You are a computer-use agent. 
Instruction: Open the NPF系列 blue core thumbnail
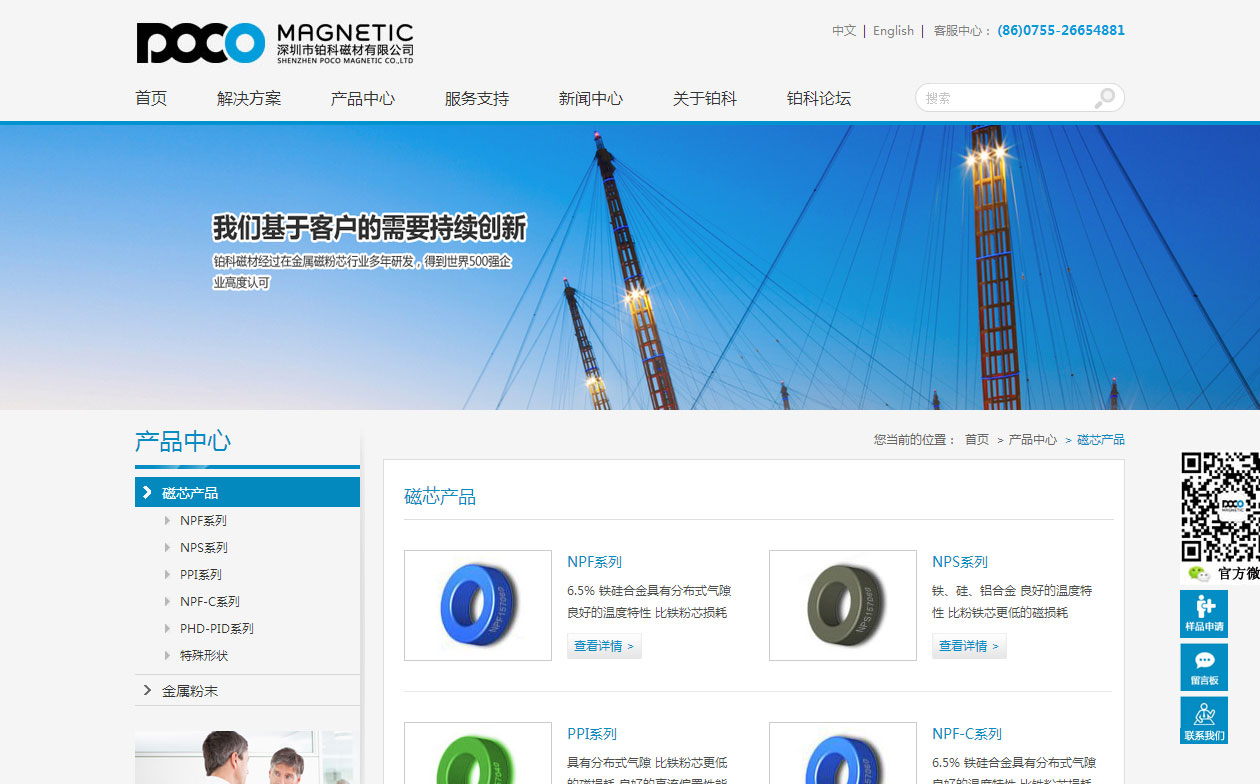click(x=478, y=605)
